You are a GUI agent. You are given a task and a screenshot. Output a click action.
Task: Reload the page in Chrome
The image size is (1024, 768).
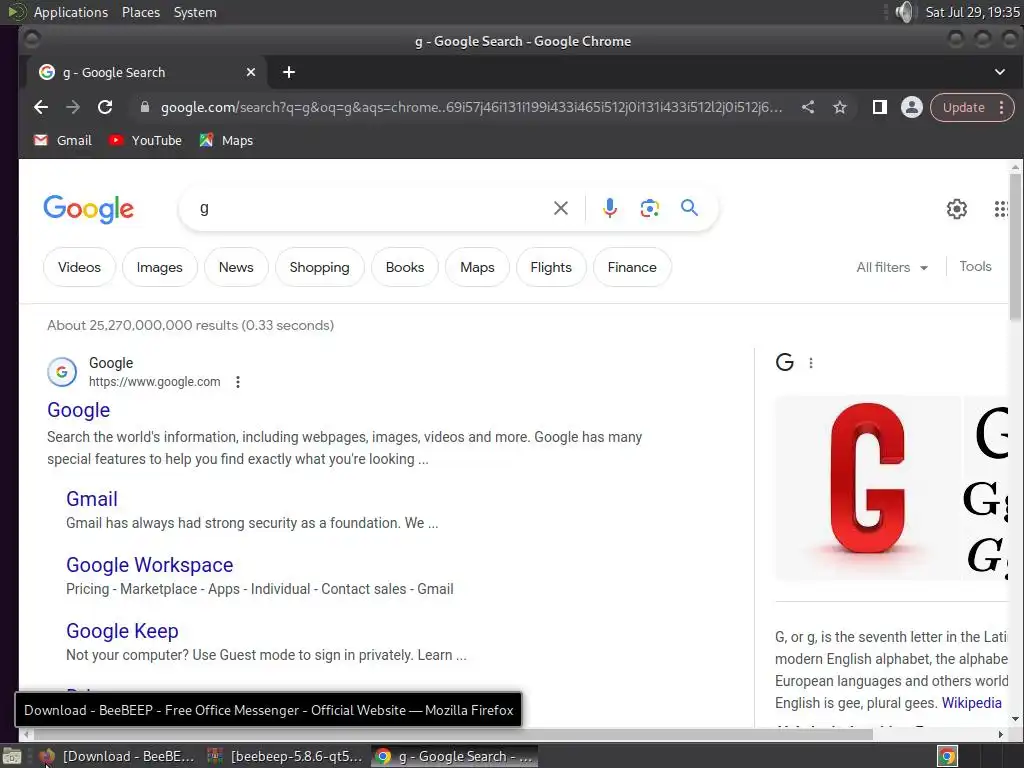click(105, 107)
